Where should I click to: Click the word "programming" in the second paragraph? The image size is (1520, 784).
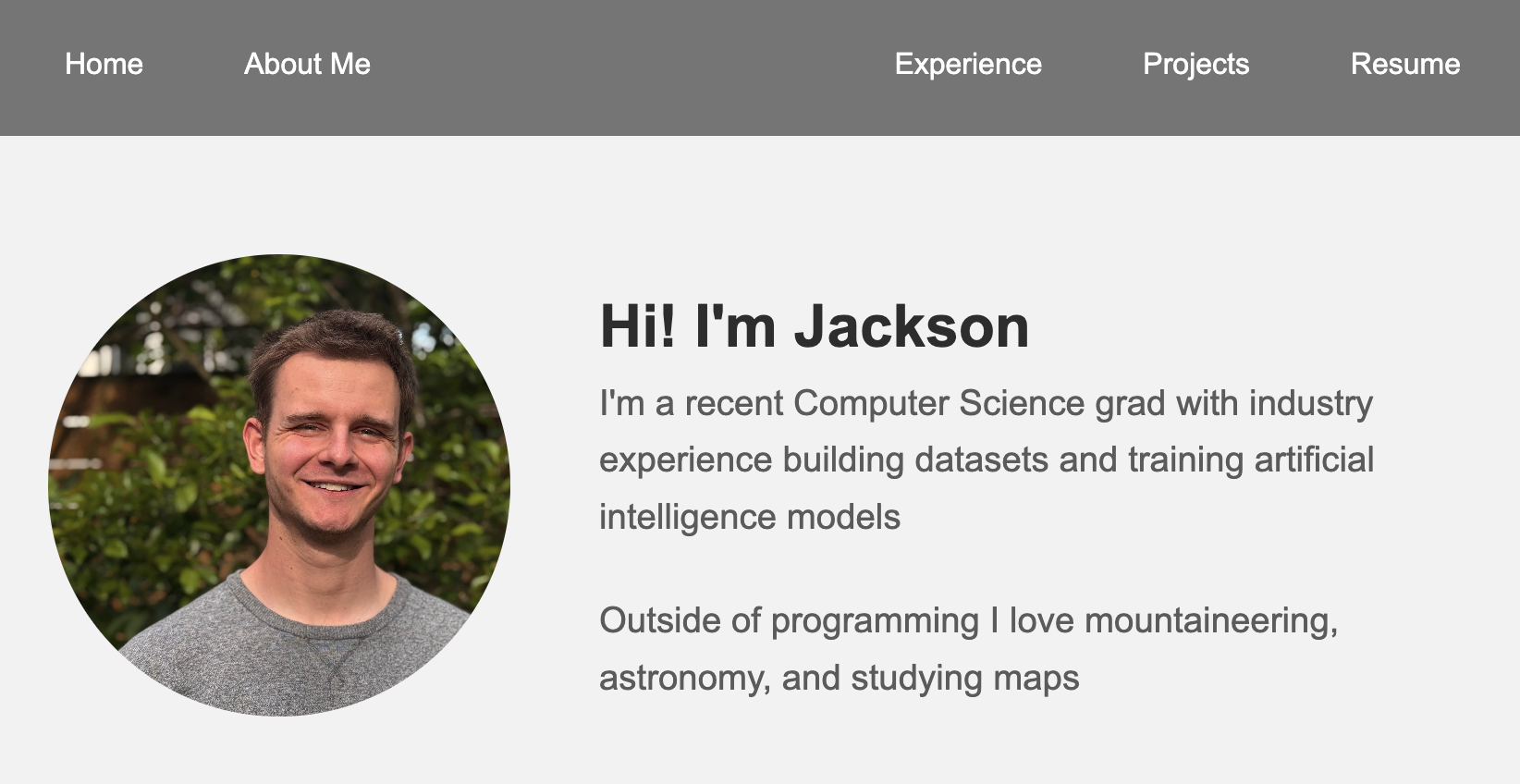tap(875, 620)
